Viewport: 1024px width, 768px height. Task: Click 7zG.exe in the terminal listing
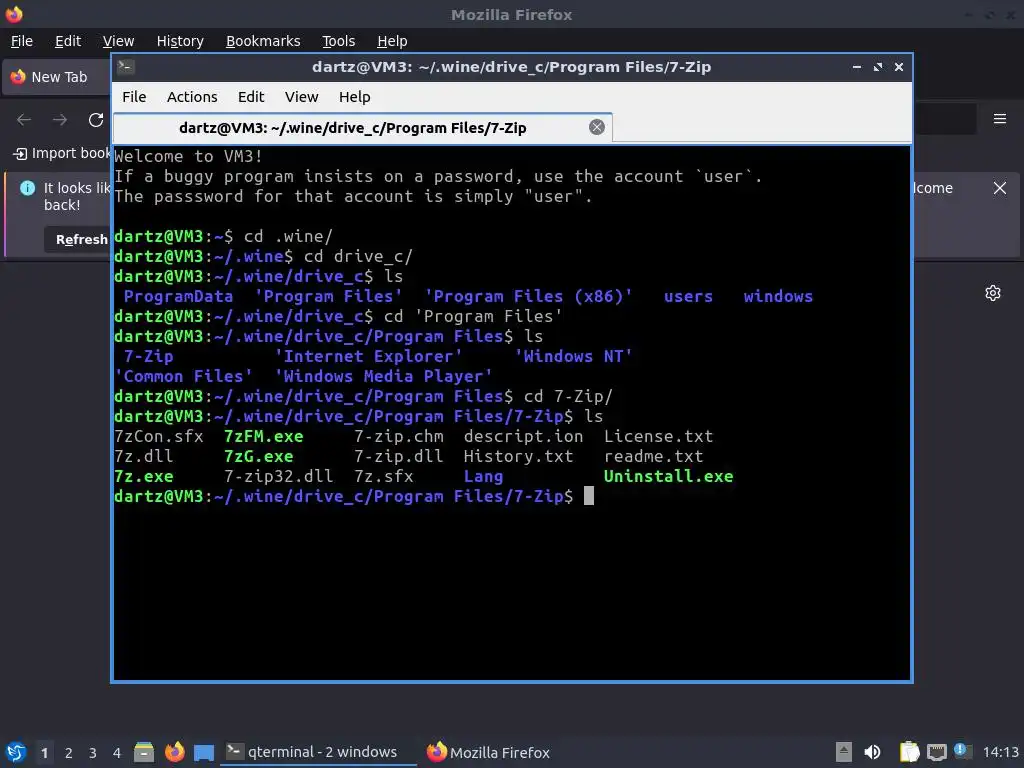pyautogui.click(x=259, y=456)
